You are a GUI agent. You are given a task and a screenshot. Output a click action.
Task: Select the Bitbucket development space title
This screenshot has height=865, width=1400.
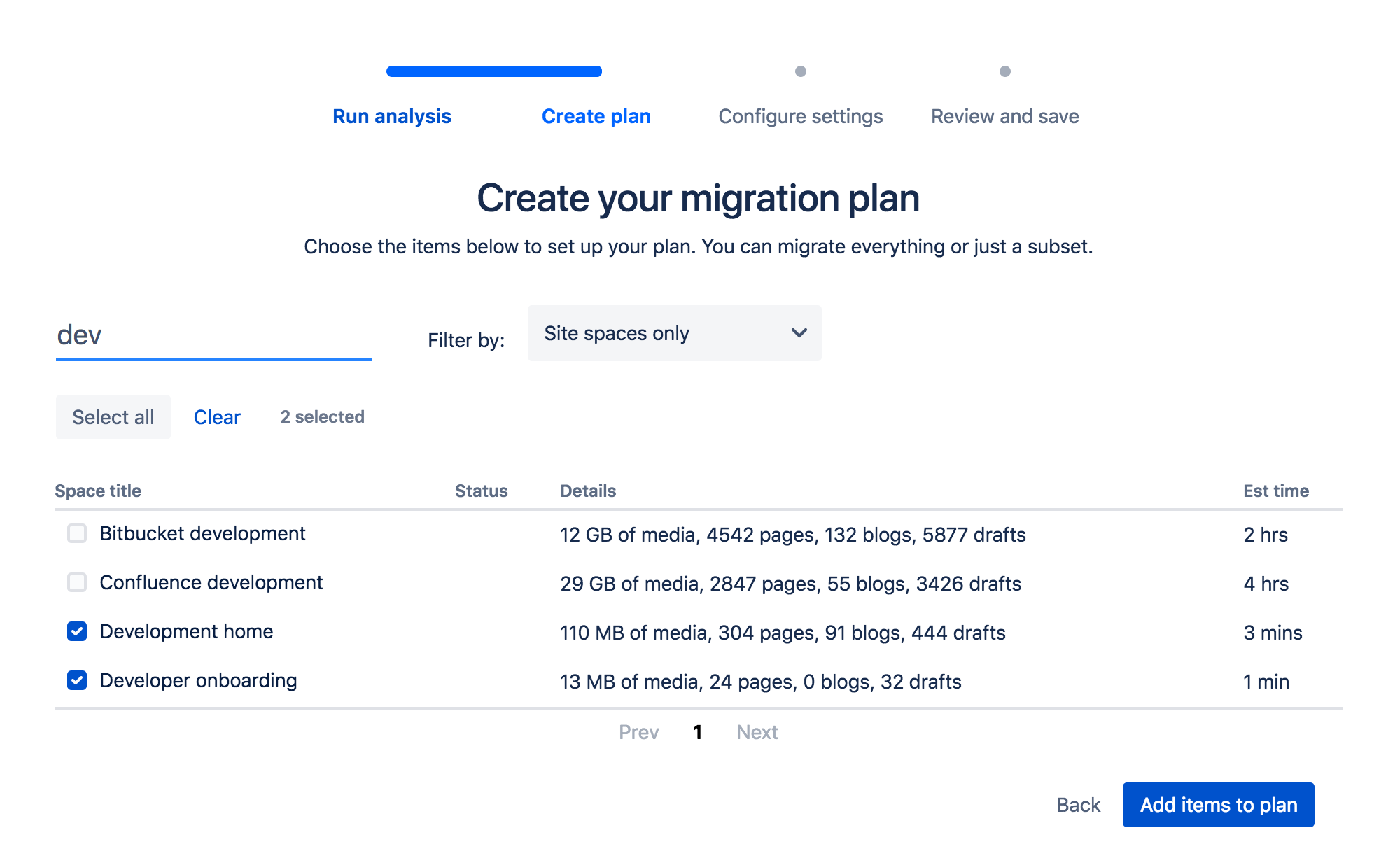tap(202, 533)
